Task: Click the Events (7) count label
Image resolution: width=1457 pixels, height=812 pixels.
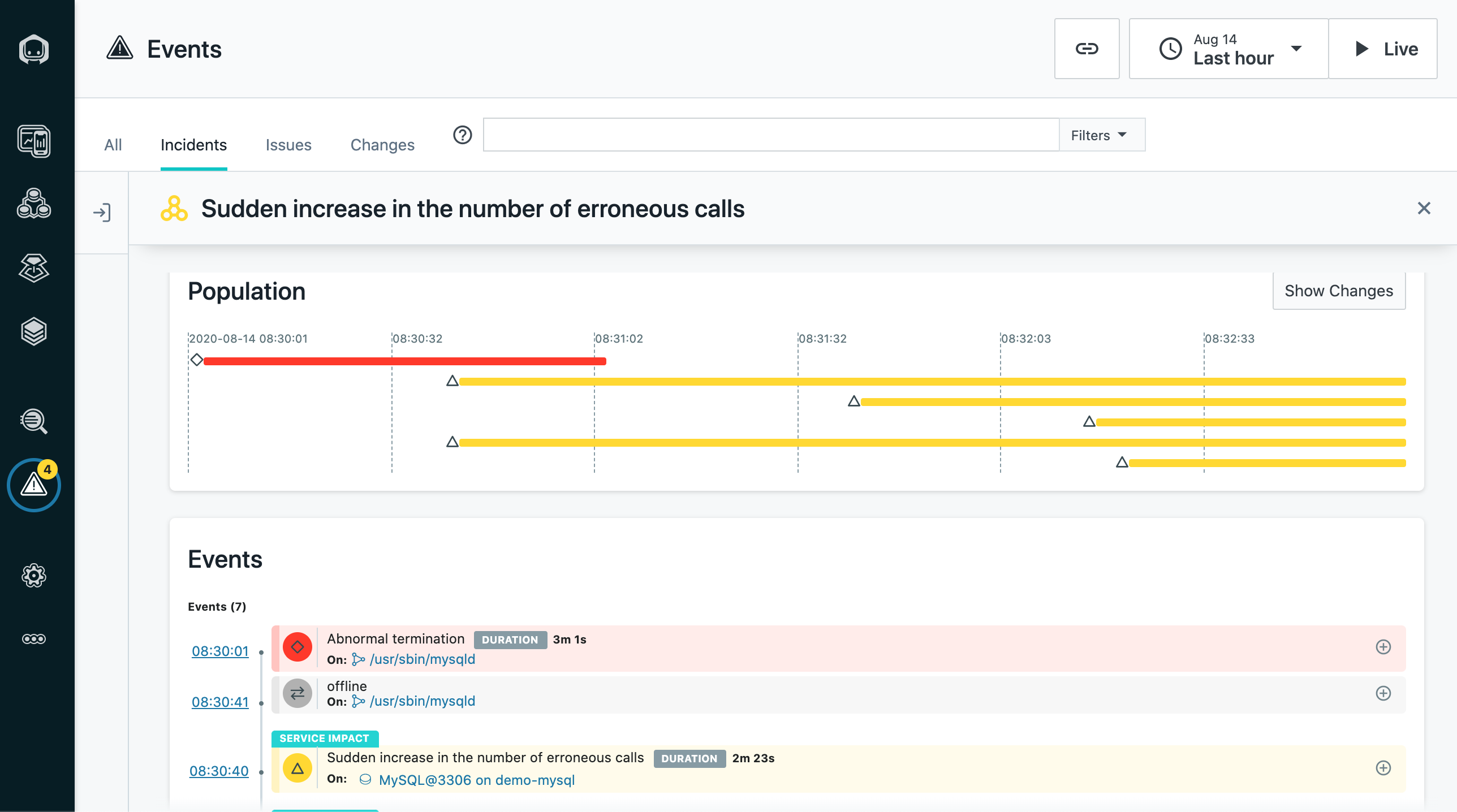Action: click(x=217, y=606)
